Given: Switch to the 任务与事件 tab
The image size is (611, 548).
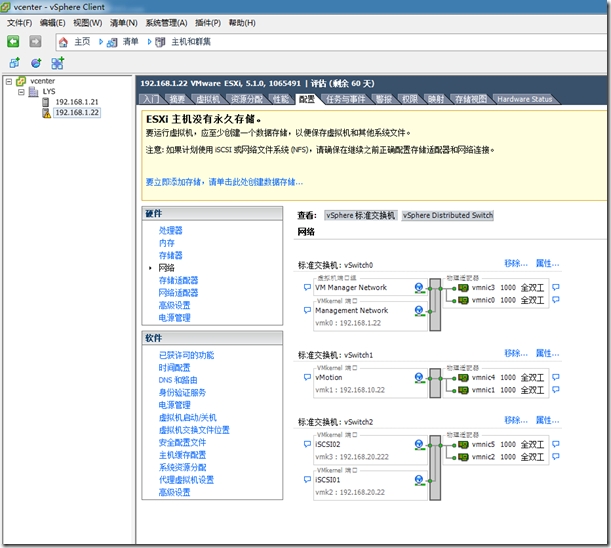Looking at the screenshot, I should [345, 99].
